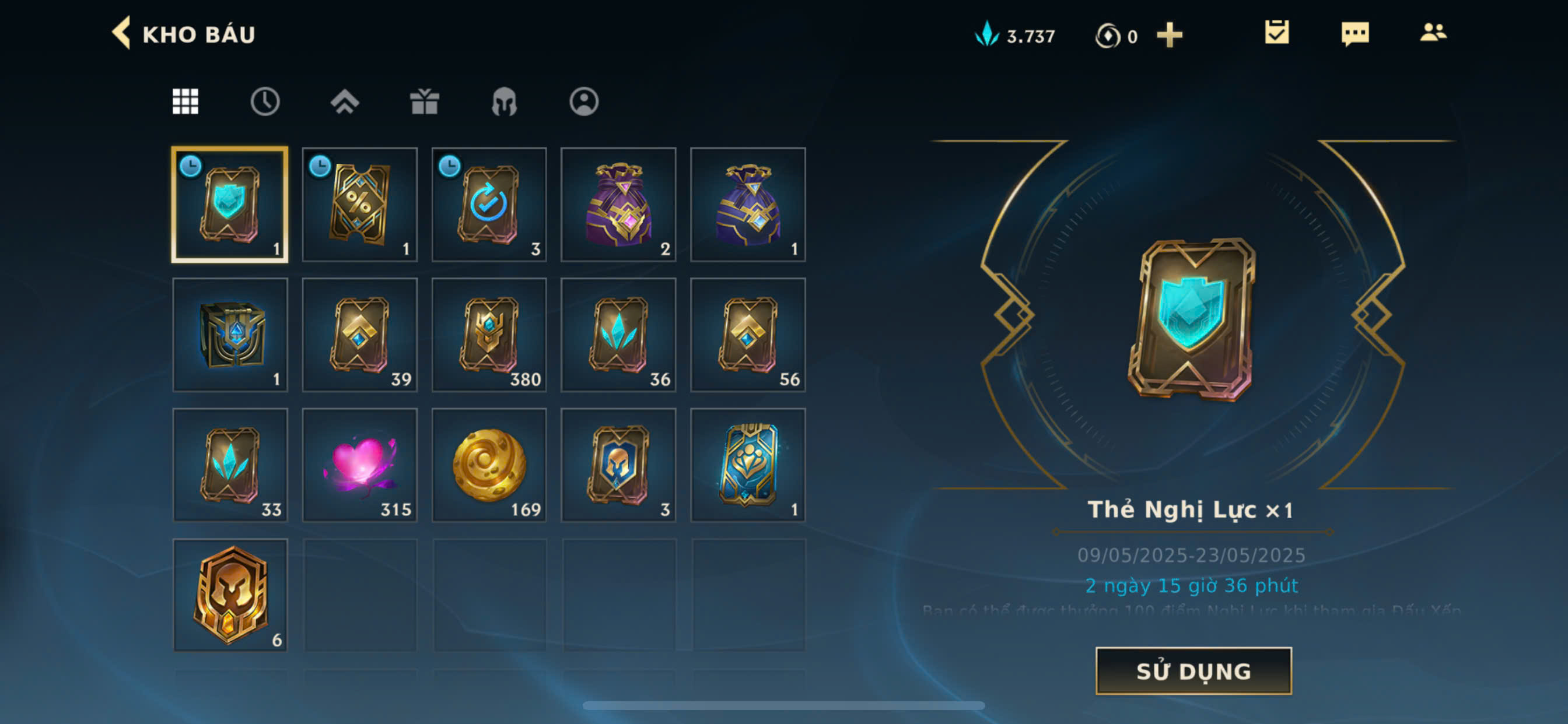Select the blue chest cube item
This screenshot has width=1568, height=724.
pyautogui.click(x=230, y=335)
